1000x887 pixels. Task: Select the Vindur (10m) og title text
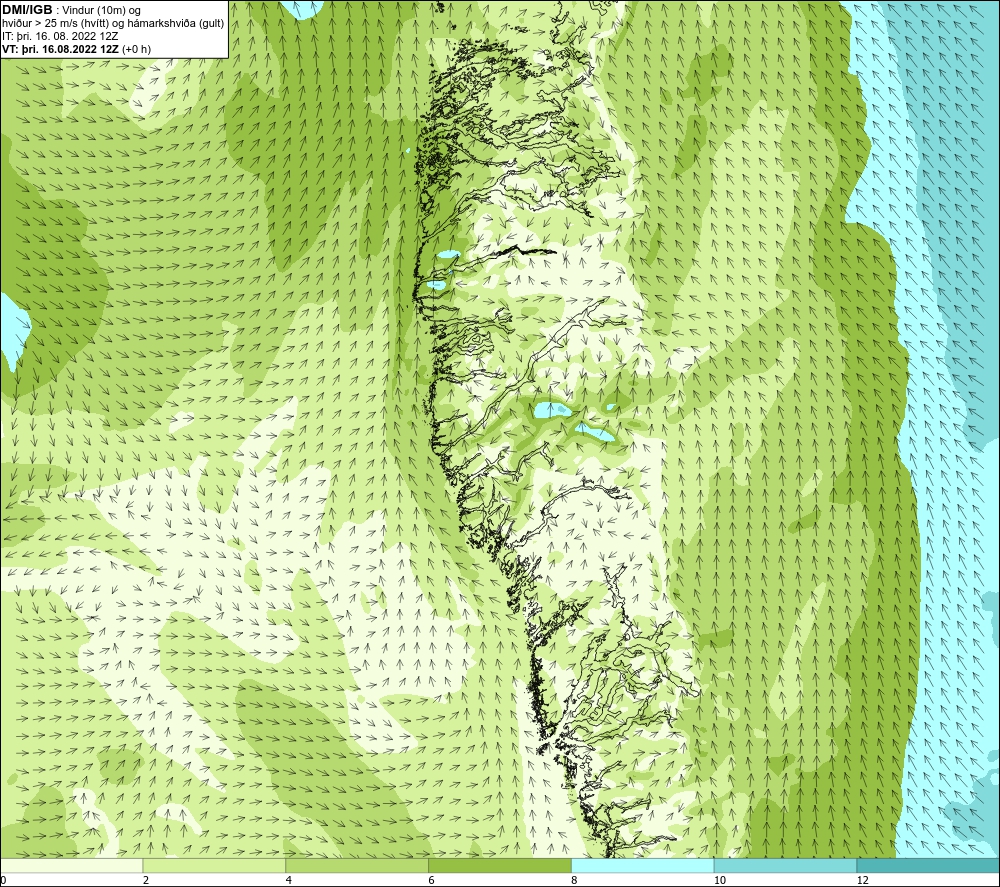tap(101, 11)
